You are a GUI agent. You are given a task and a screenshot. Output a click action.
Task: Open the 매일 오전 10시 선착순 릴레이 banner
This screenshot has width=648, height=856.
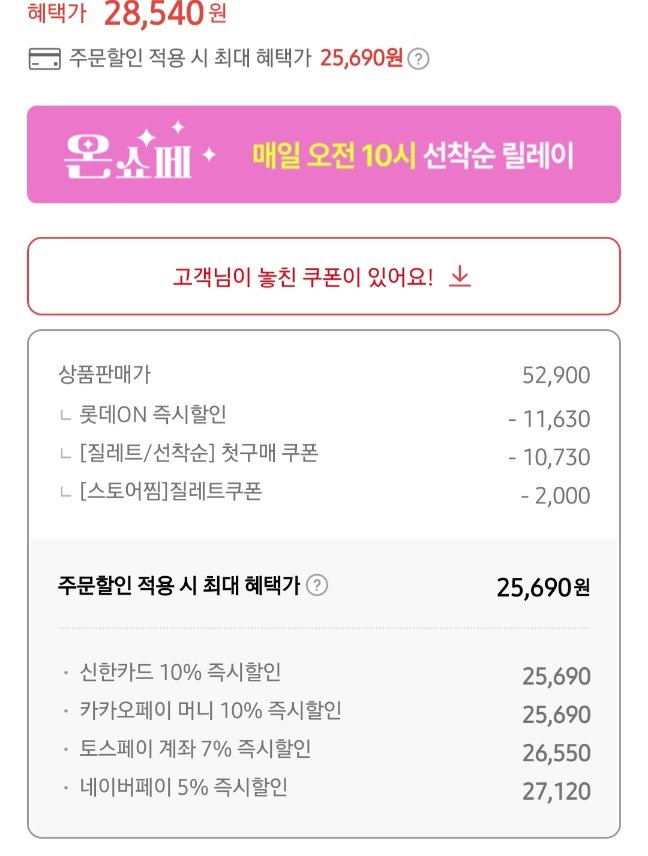click(x=413, y=156)
